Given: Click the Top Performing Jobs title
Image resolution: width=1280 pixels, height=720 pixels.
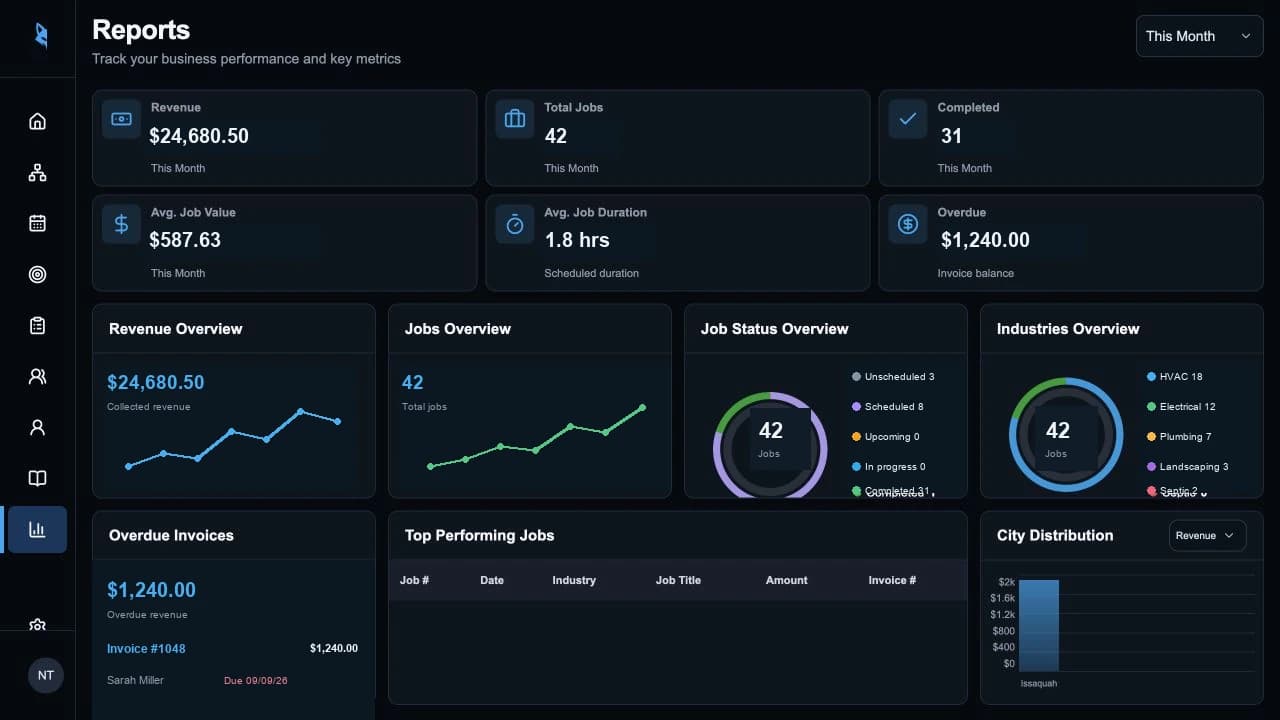Looking at the screenshot, I should [480, 535].
